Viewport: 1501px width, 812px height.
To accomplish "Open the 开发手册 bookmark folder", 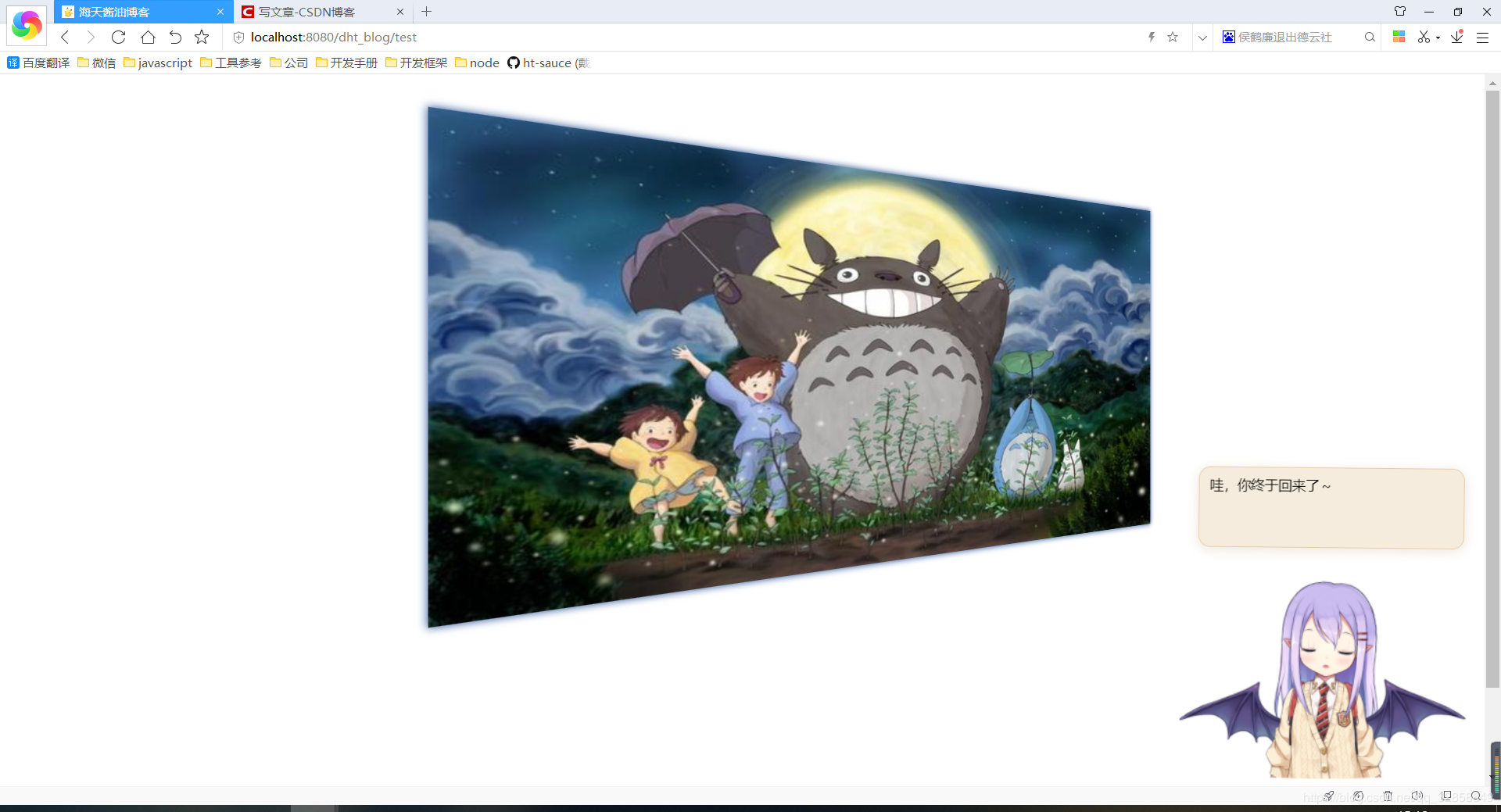I will click(x=346, y=63).
